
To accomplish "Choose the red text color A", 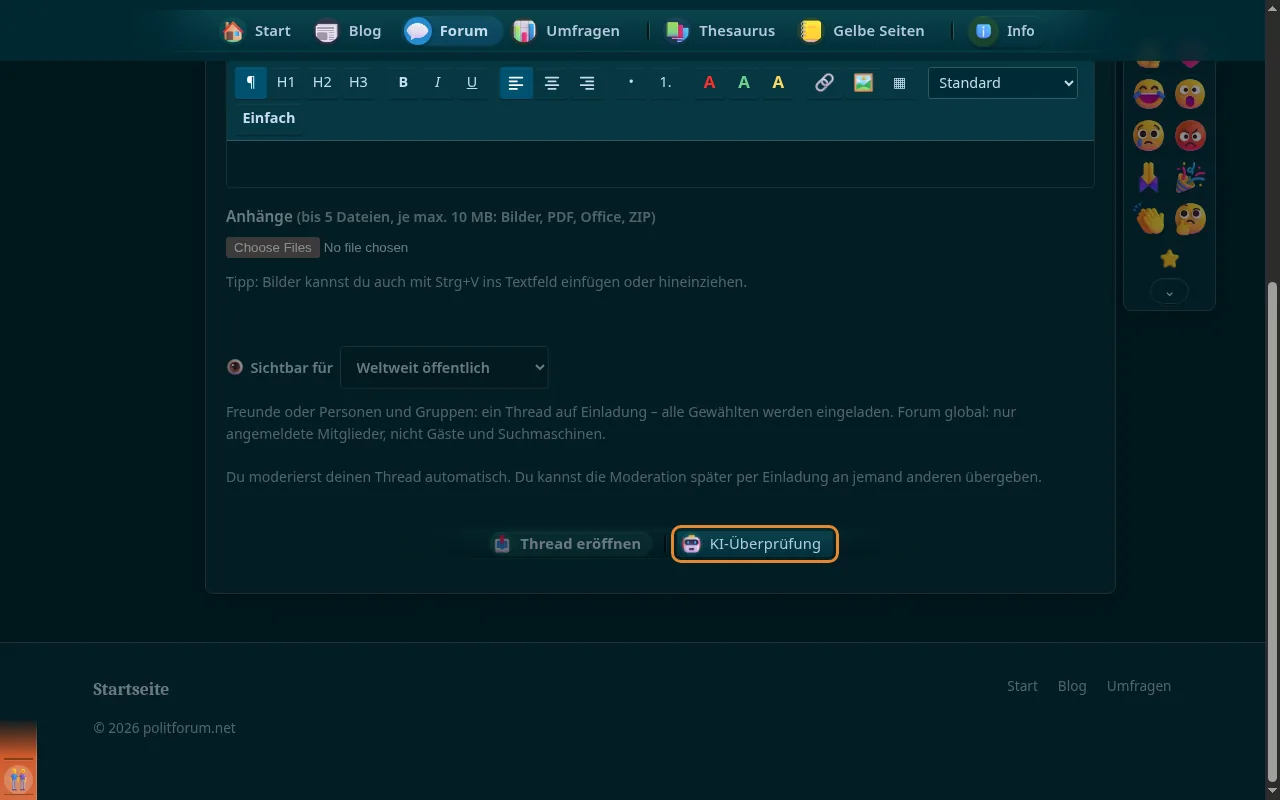I will (x=709, y=83).
